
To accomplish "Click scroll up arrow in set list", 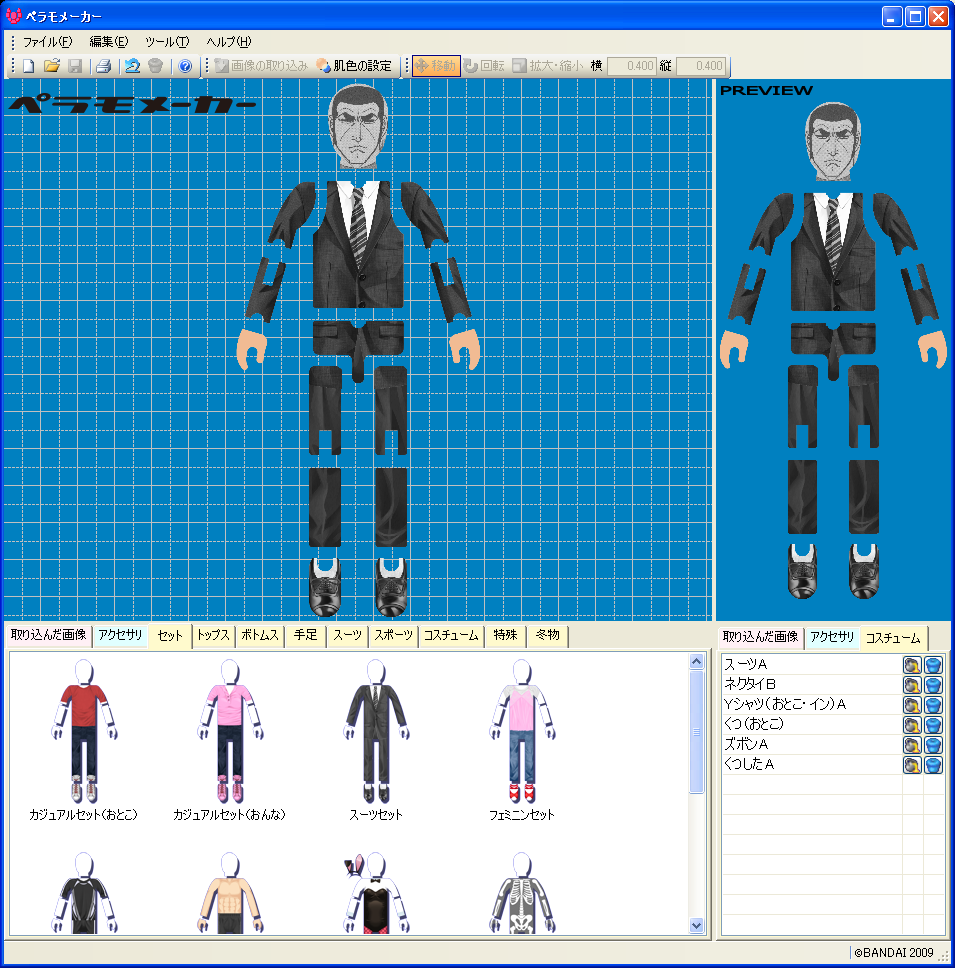I will 696,662.
